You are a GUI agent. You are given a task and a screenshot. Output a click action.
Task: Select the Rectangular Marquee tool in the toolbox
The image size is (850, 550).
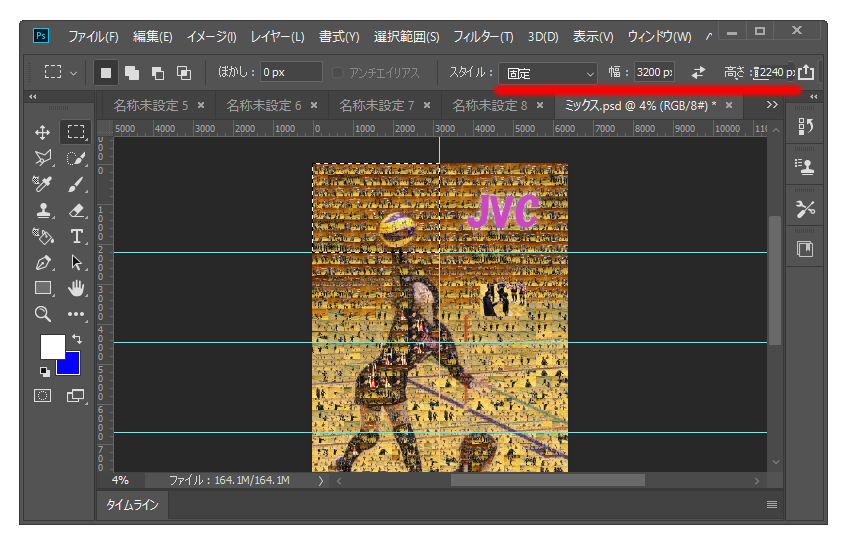tap(76, 132)
